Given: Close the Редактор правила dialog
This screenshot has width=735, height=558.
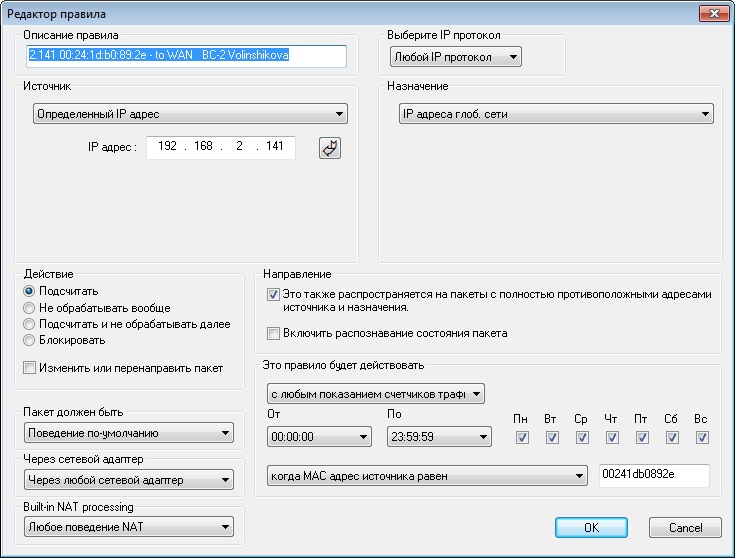Looking at the screenshot, I should pos(714,13).
